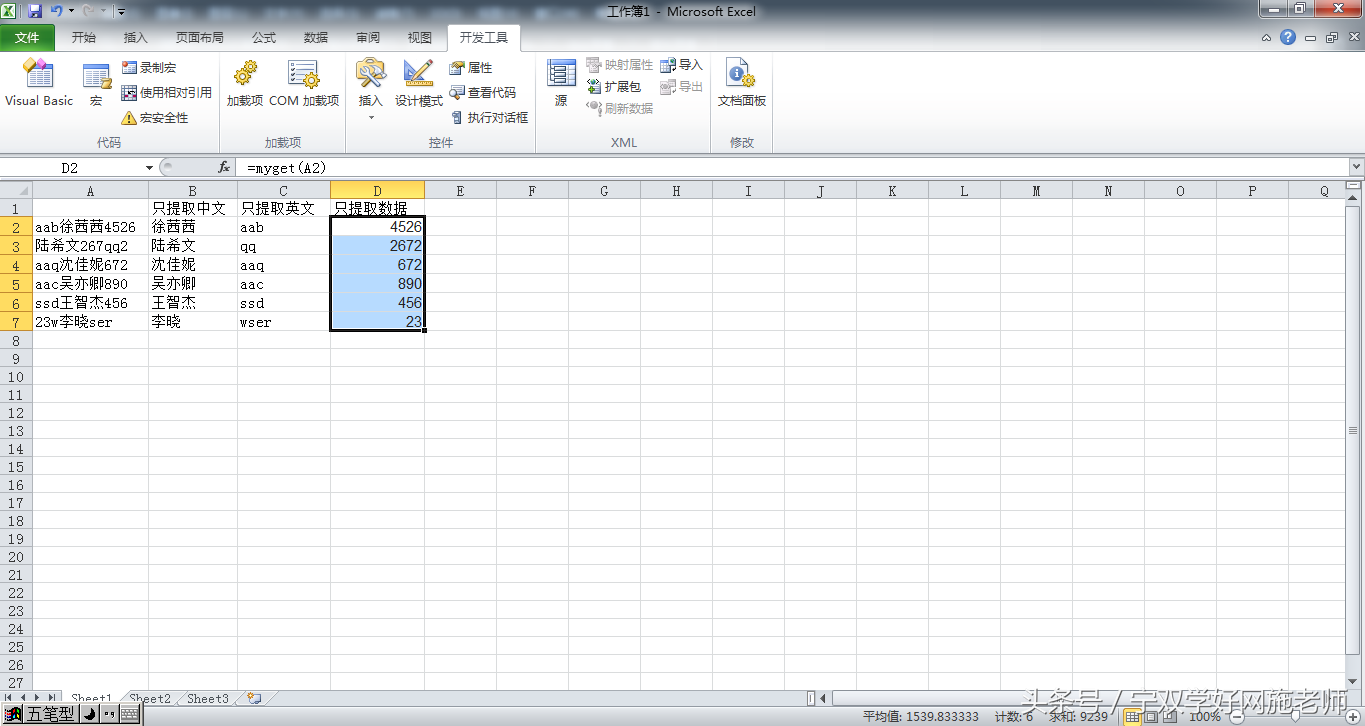The width and height of the screenshot is (1365, 726).
Task: Toggle 使用相对引用 relative references
Action: (166, 93)
